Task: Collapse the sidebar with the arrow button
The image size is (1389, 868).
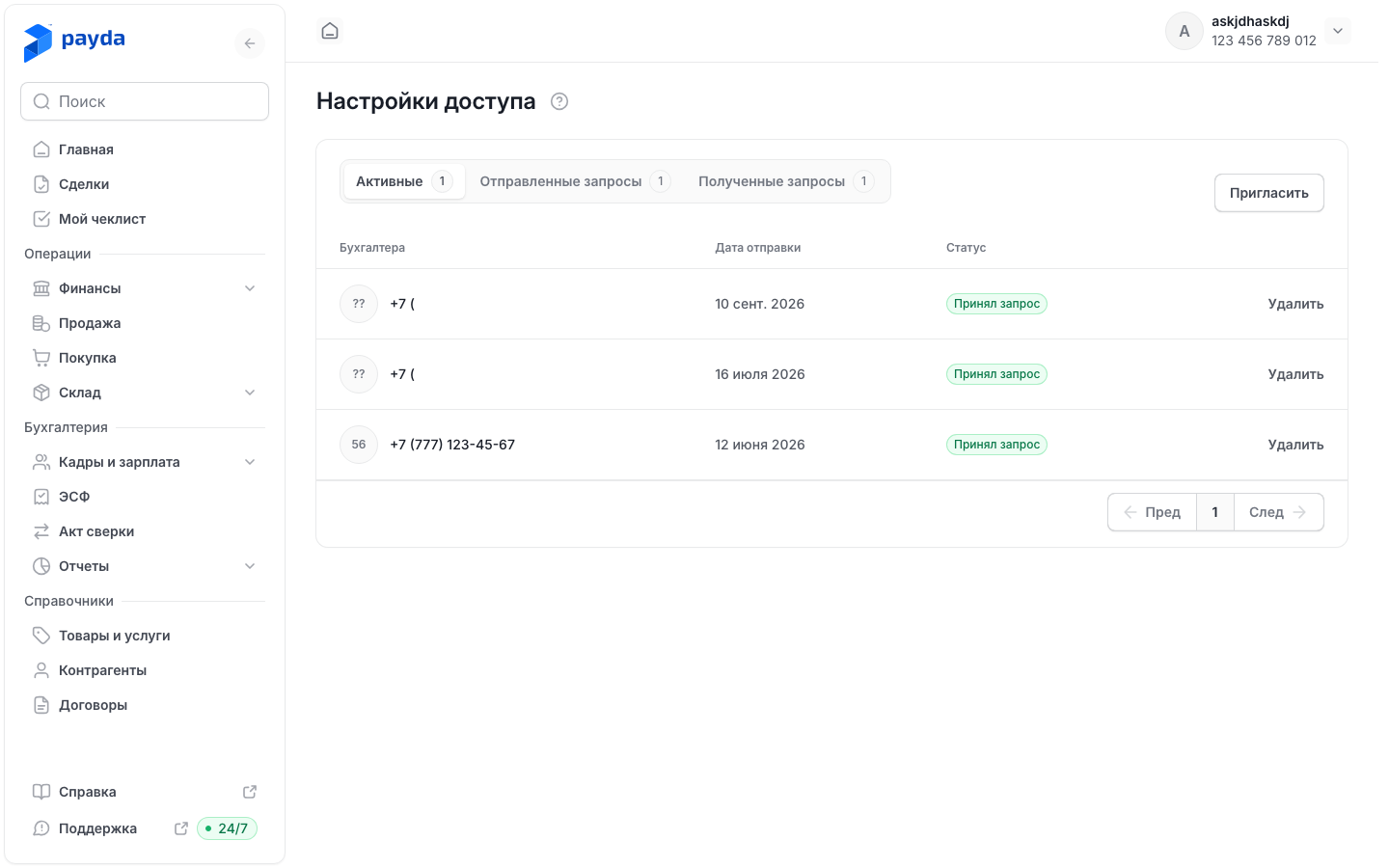Action: click(x=250, y=43)
